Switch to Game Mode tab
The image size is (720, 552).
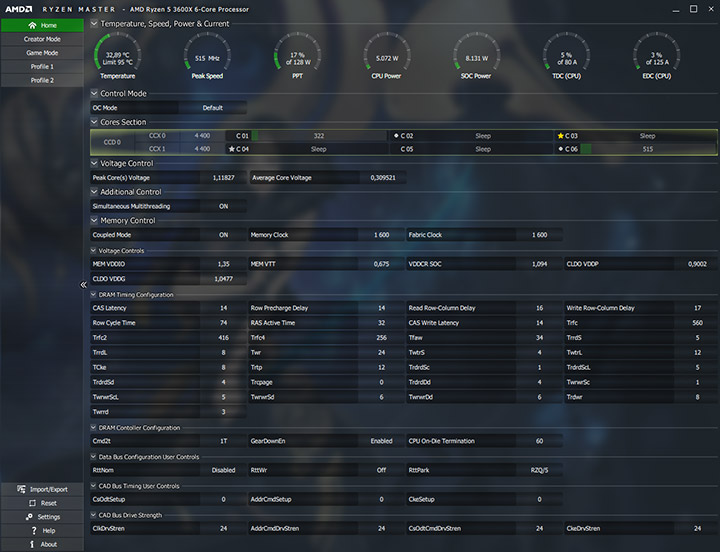[x=42, y=53]
